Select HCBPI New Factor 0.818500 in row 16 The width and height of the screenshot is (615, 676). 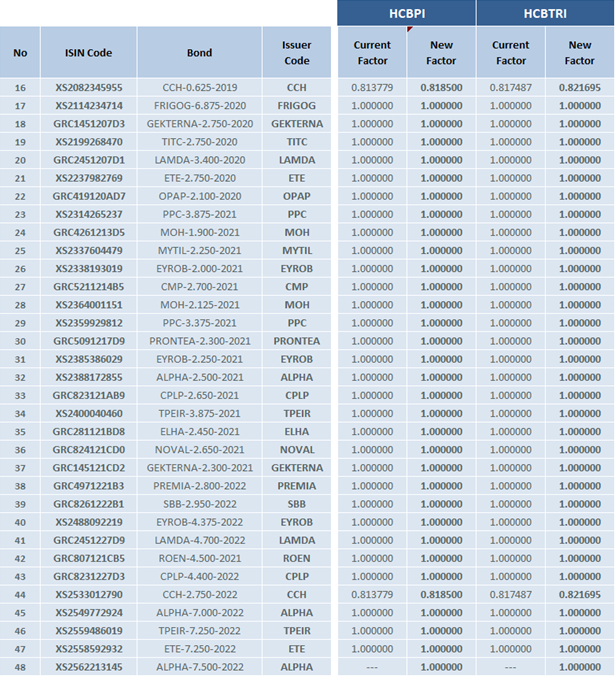point(441,88)
